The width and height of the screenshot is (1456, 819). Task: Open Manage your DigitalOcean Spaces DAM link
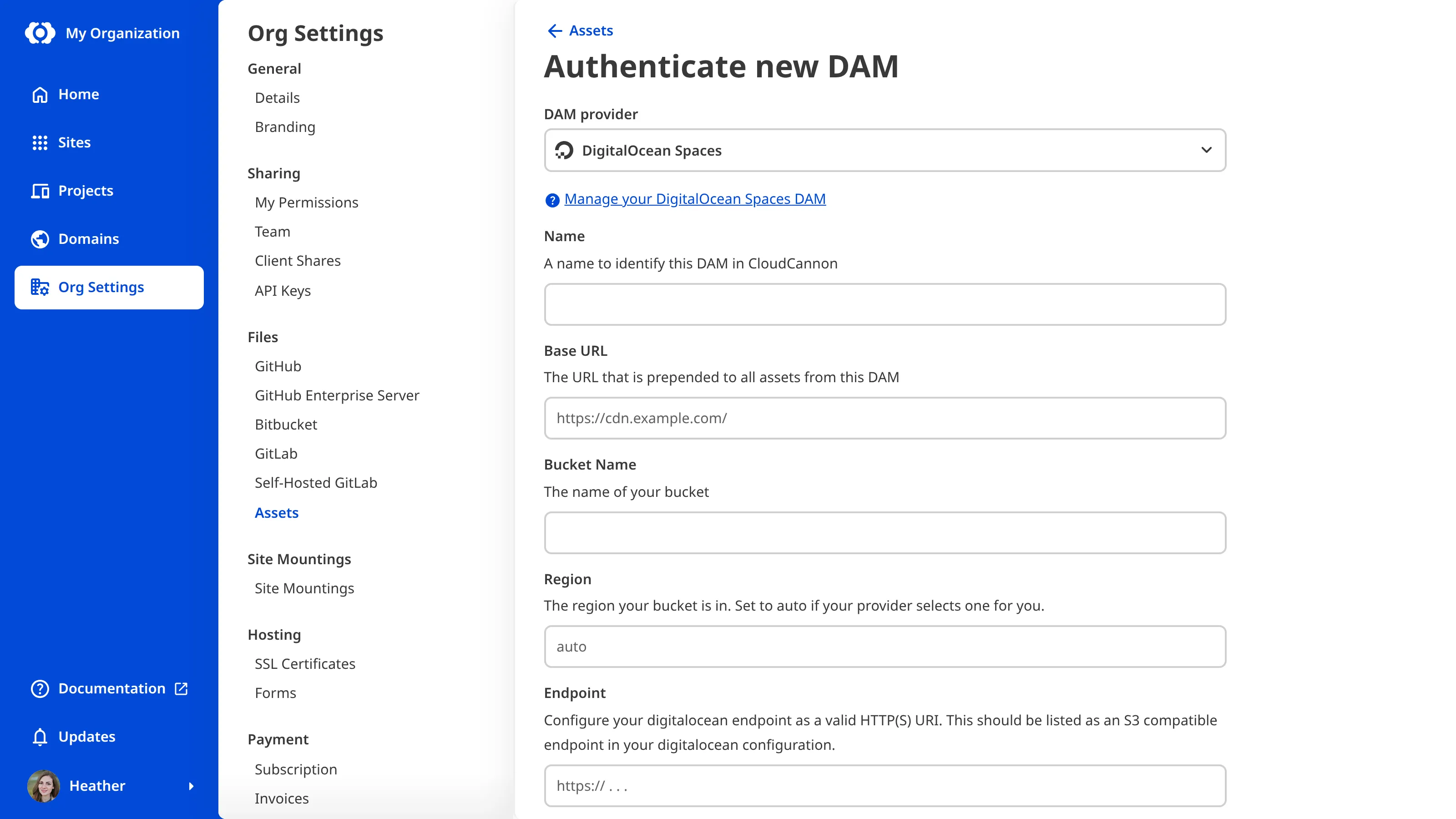(695, 199)
